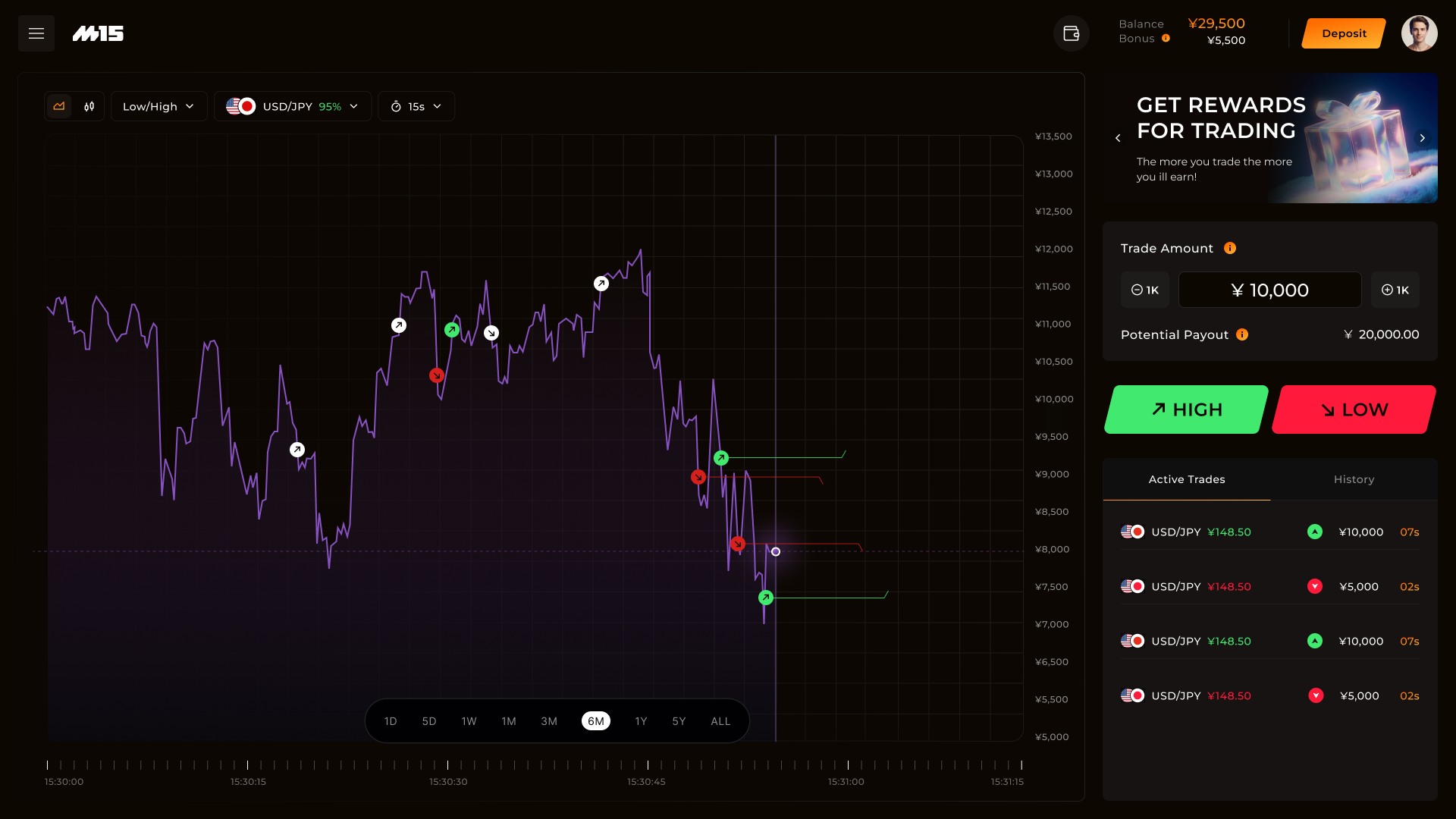
Task: Increase trade amount by 1K
Action: (1395, 290)
